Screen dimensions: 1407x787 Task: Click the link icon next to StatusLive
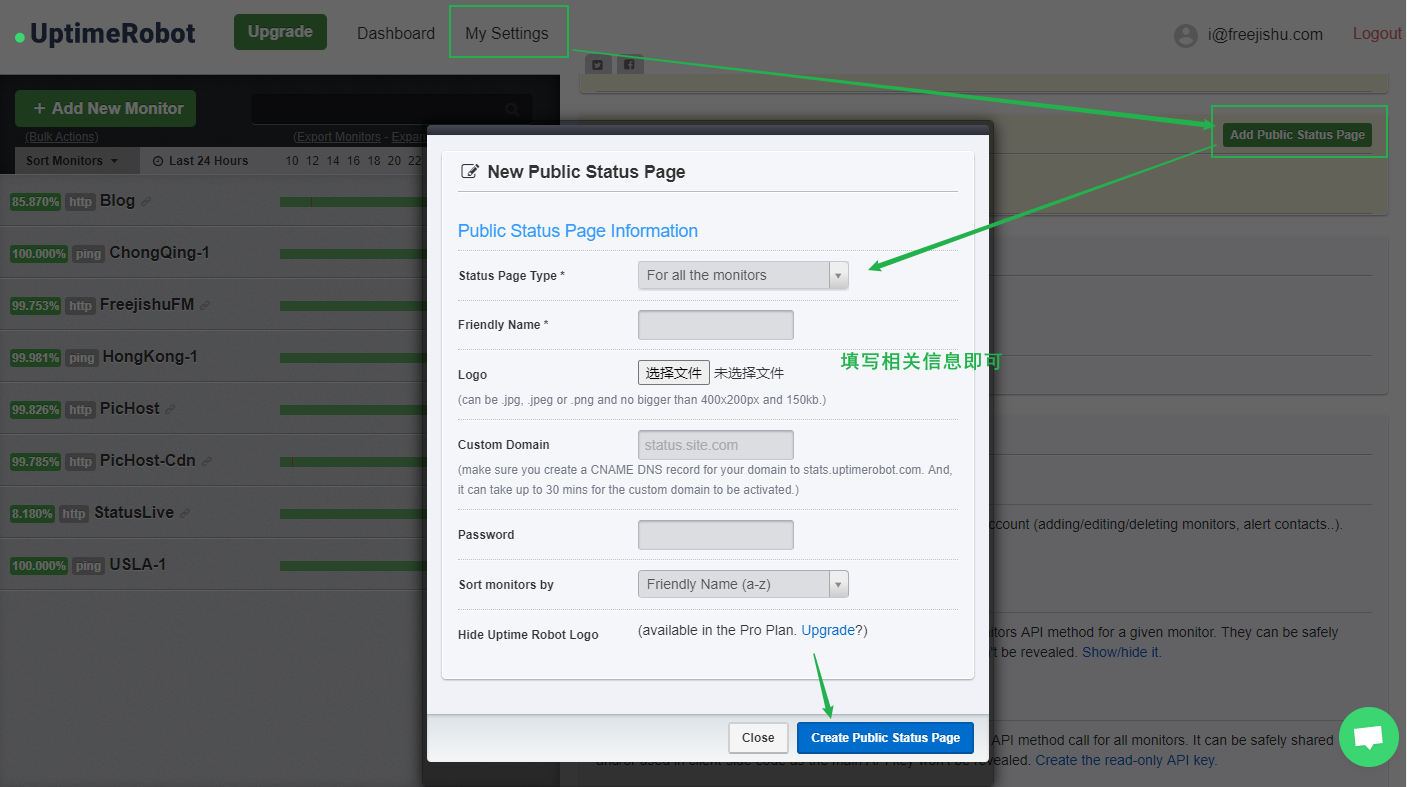point(185,514)
